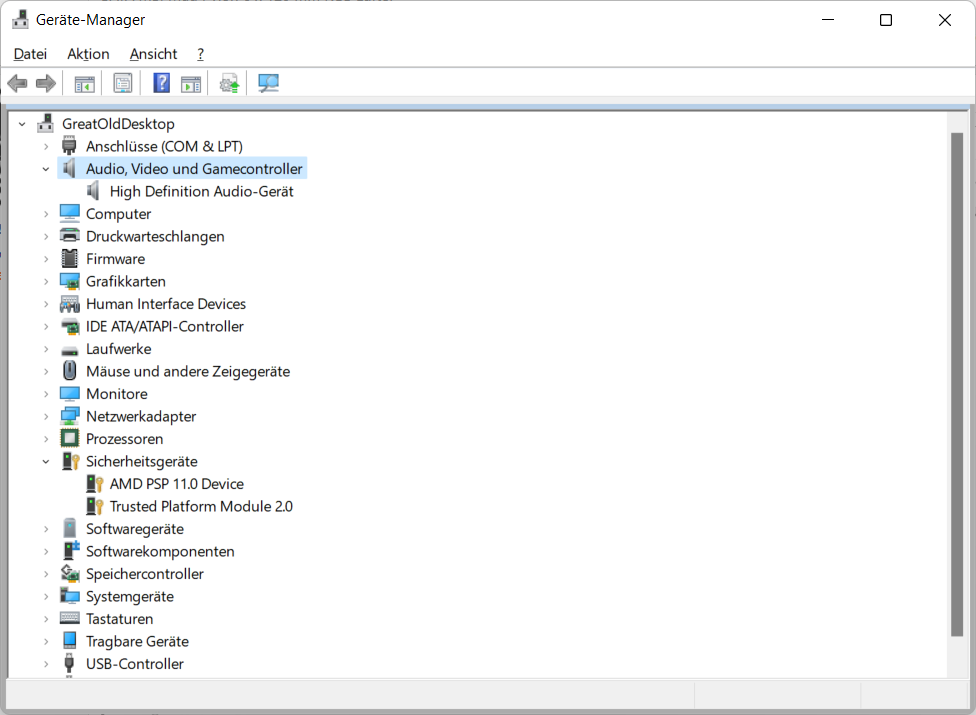This screenshot has height=715, width=976.
Task: Open the Datei menu
Action: pos(30,54)
